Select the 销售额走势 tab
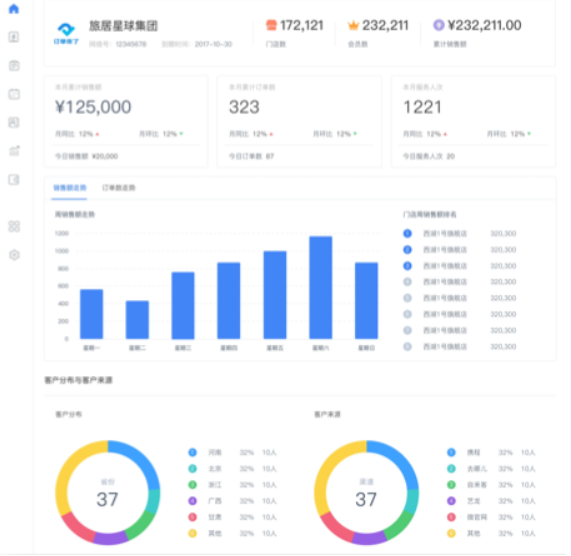 click(70, 188)
